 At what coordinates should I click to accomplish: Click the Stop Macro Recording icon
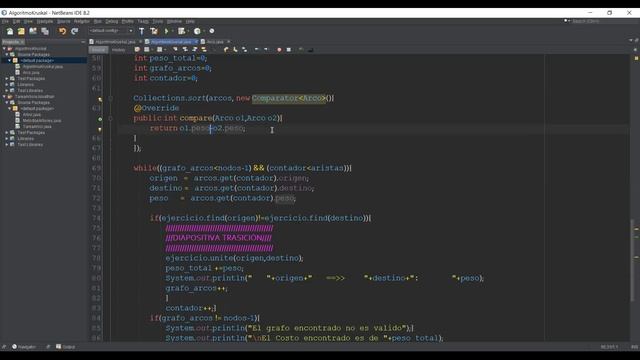pos(289,50)
